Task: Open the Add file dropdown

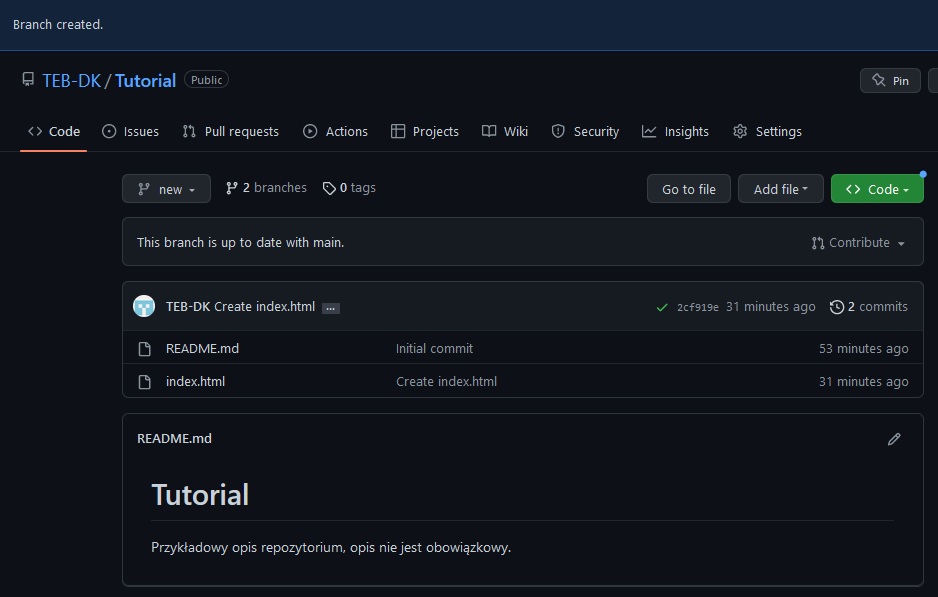Action: point(780,188)
